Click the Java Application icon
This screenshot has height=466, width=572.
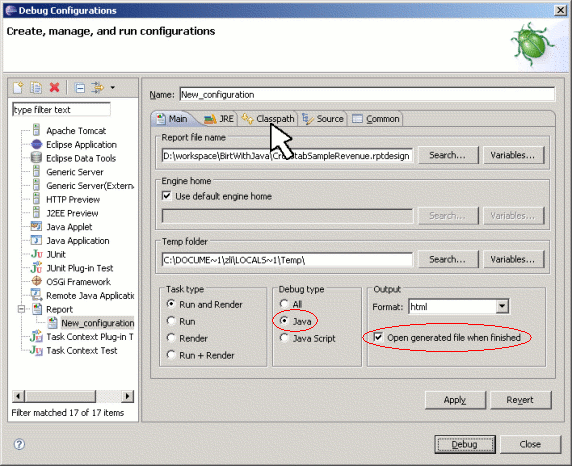click(x=36, y=240)
